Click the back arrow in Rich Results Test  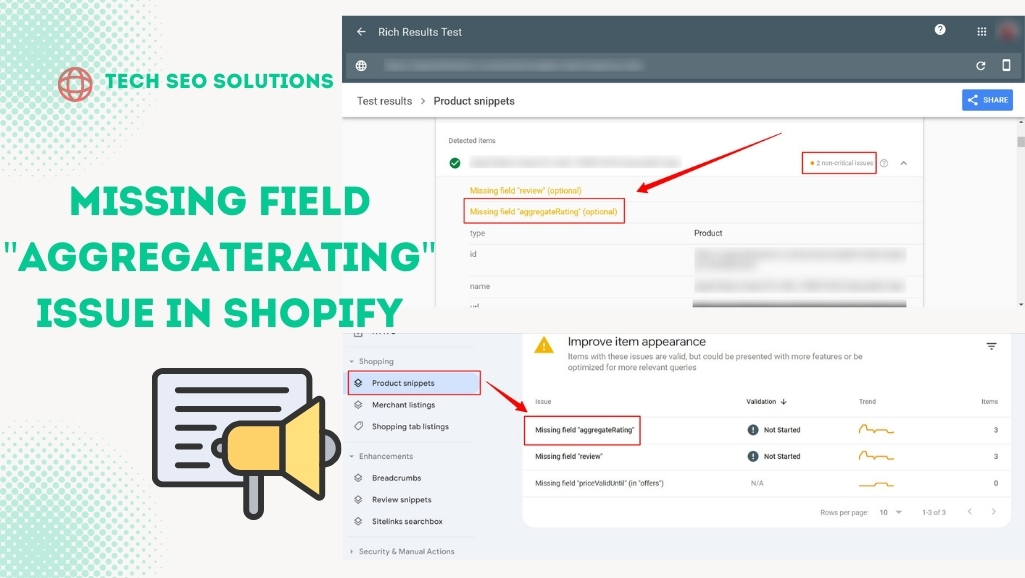361,31
